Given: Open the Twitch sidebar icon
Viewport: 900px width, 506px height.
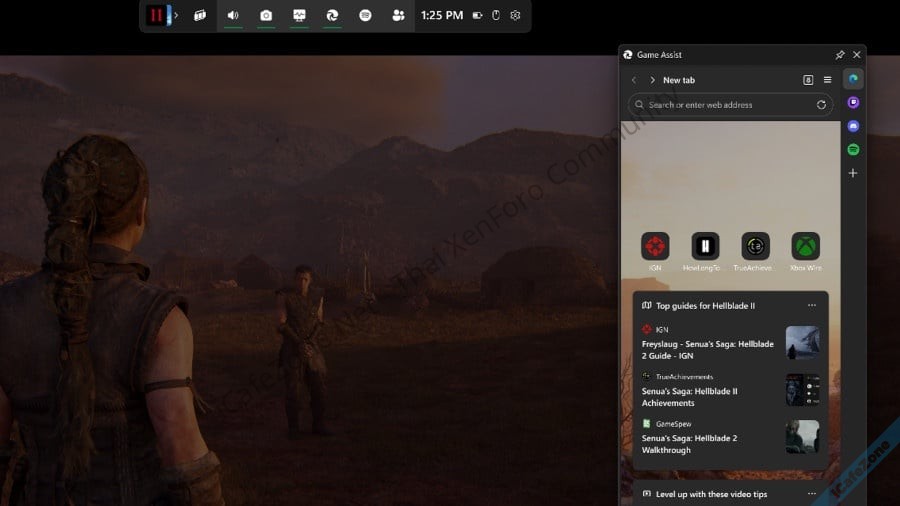Looking at the screenshot, I should [x=853, y=102].
